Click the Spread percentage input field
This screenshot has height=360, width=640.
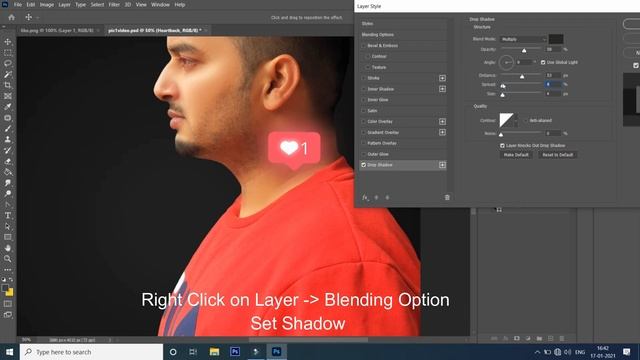[553, 84]
